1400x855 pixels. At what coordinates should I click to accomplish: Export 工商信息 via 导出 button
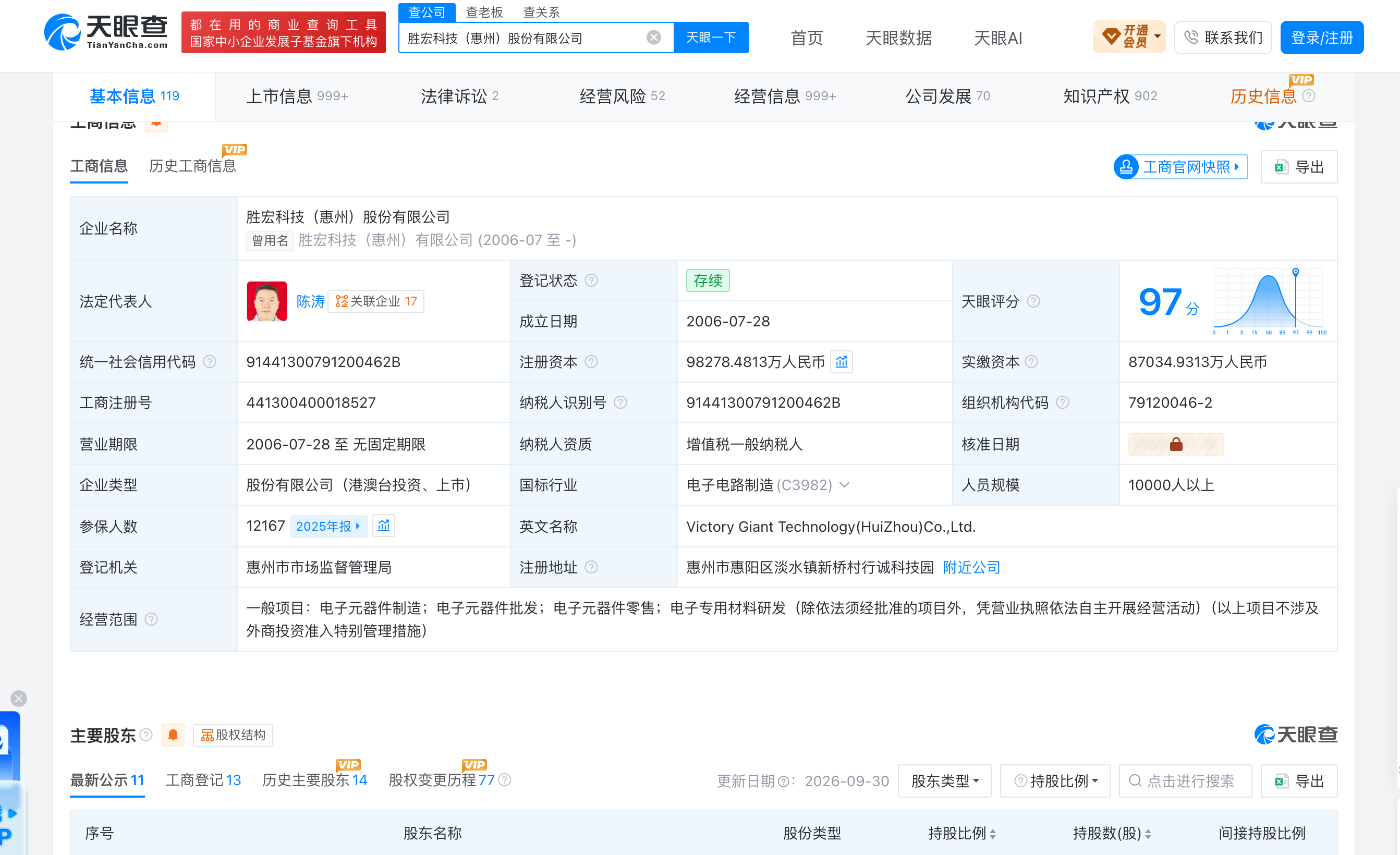[x=1299, y=166]
